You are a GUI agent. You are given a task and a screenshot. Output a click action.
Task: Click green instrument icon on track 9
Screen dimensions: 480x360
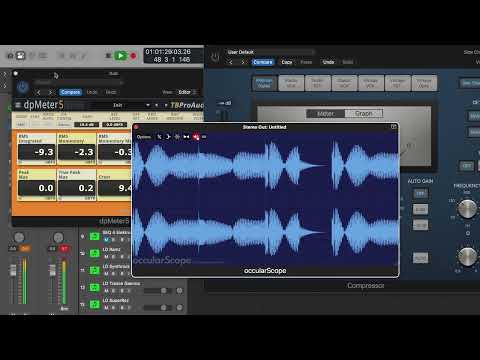[95, 236]
